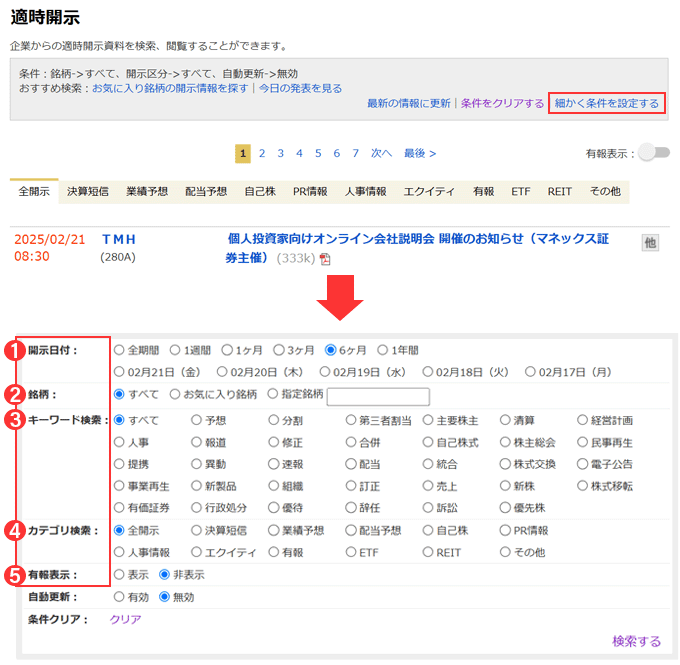Select 3ヶ月 date range radio
This screenshot has width=680, height=665.
(279, 350)
